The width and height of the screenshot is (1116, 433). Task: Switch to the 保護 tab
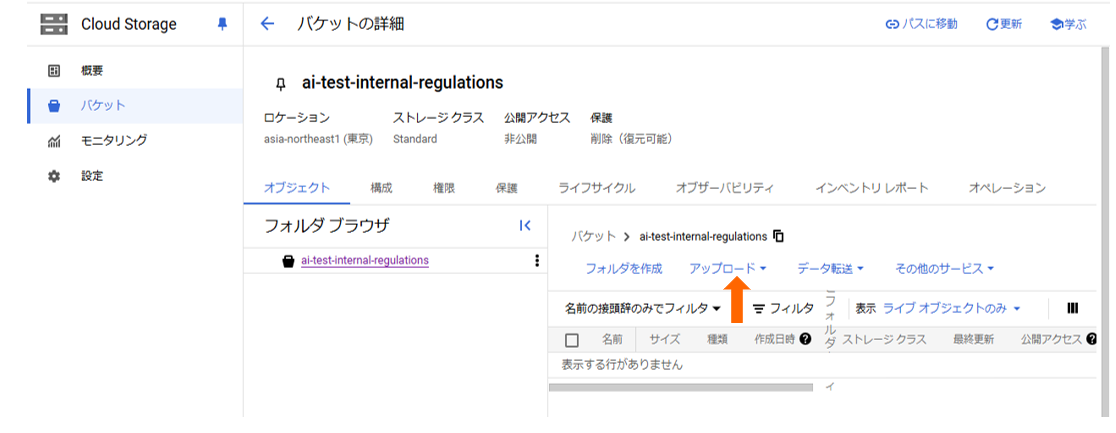tap(507, 188)
